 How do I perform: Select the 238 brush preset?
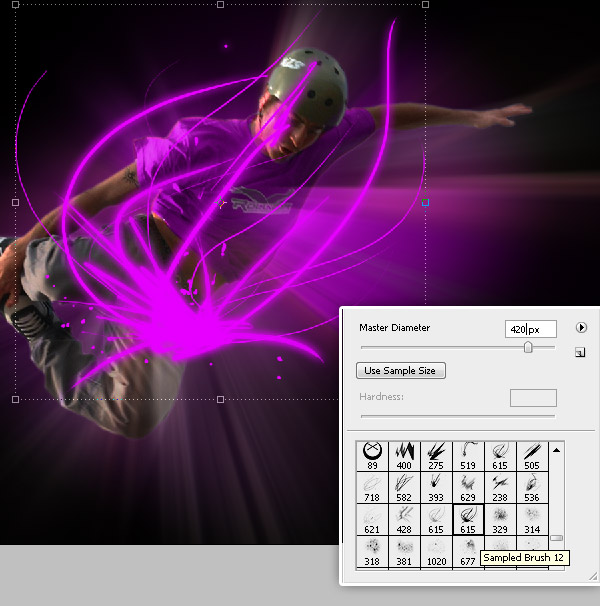pos(500,488)
